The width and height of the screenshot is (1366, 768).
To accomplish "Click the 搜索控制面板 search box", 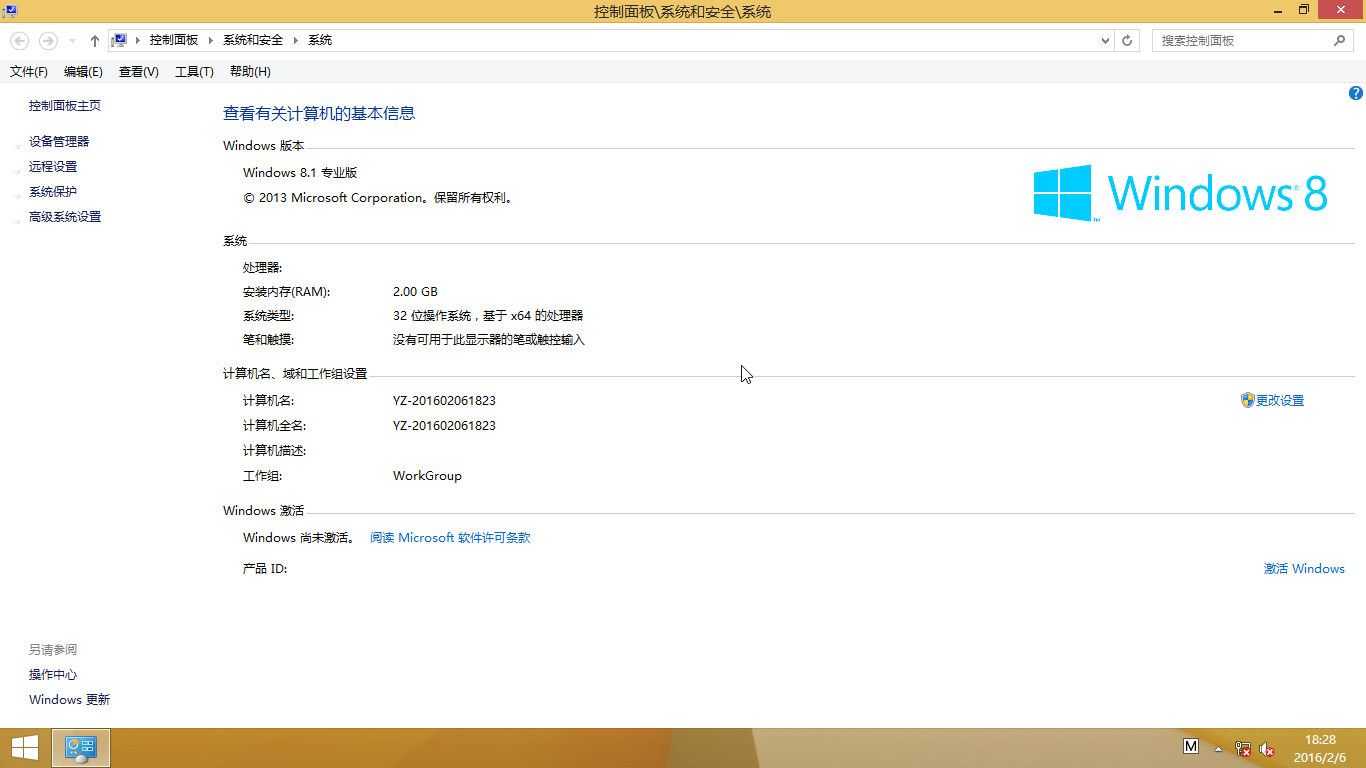I will 1243,41.
